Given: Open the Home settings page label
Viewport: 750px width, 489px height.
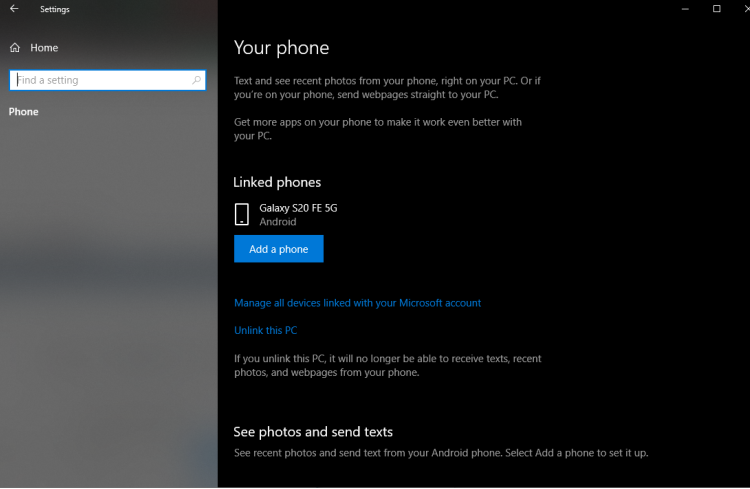Looking at the screenshot, I should click(44, 48).
